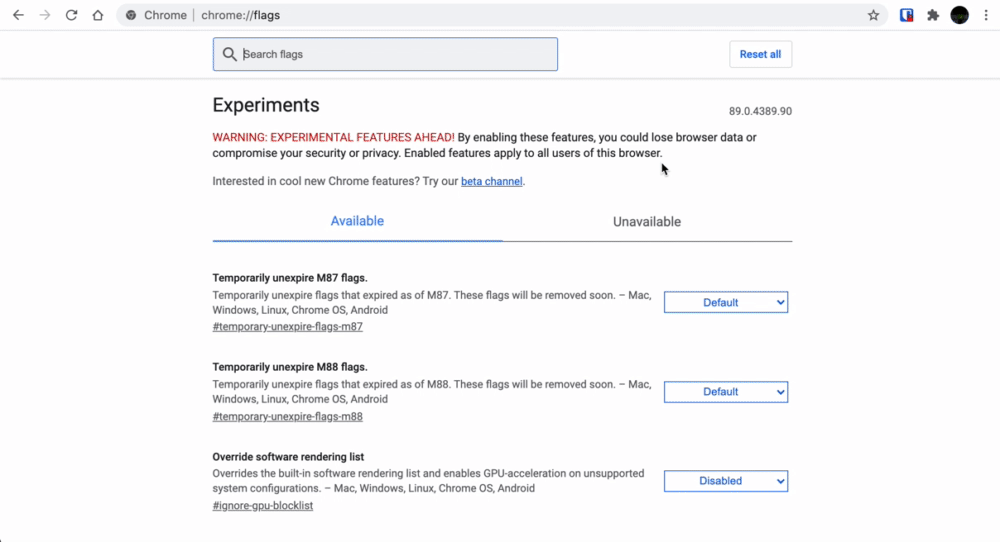The height and width of the screenshot is (542, 1000).
Task: Click the magnifier icon in Search flags
Action: [230, 54]
